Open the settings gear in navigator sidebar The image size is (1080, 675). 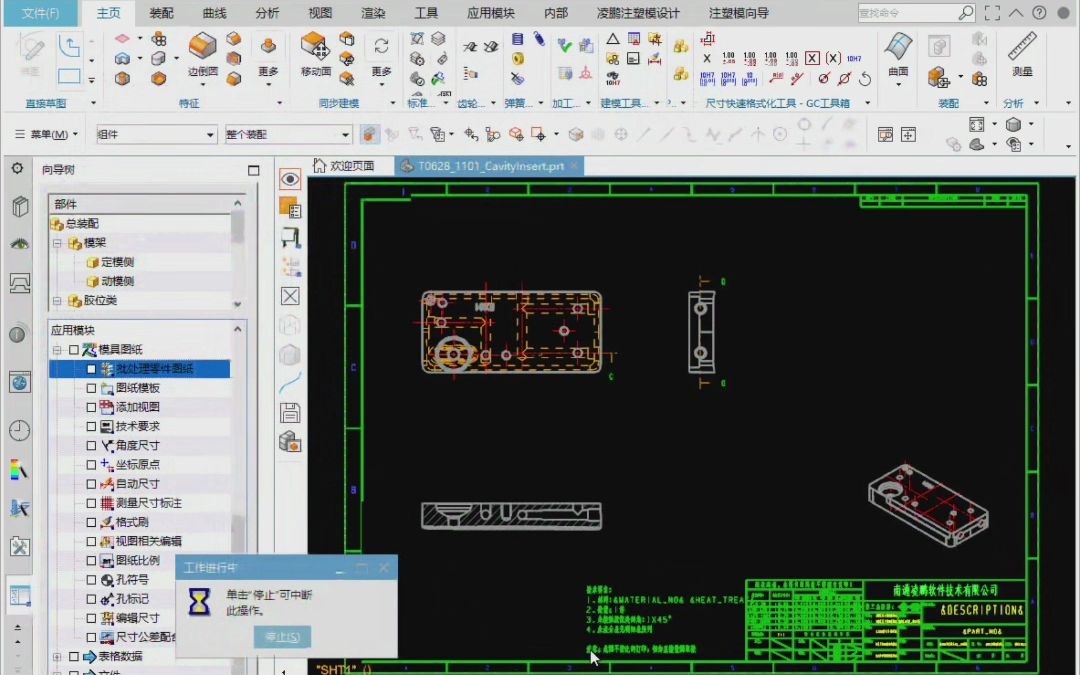click(17, 168)
